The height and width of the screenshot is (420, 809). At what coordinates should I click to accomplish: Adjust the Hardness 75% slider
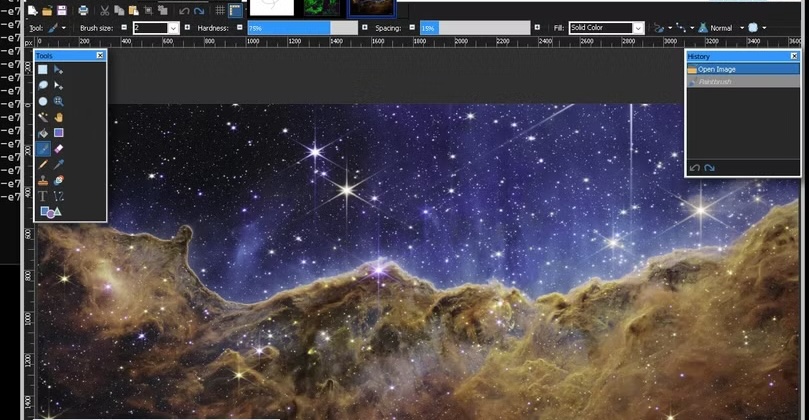coord(302,28)
